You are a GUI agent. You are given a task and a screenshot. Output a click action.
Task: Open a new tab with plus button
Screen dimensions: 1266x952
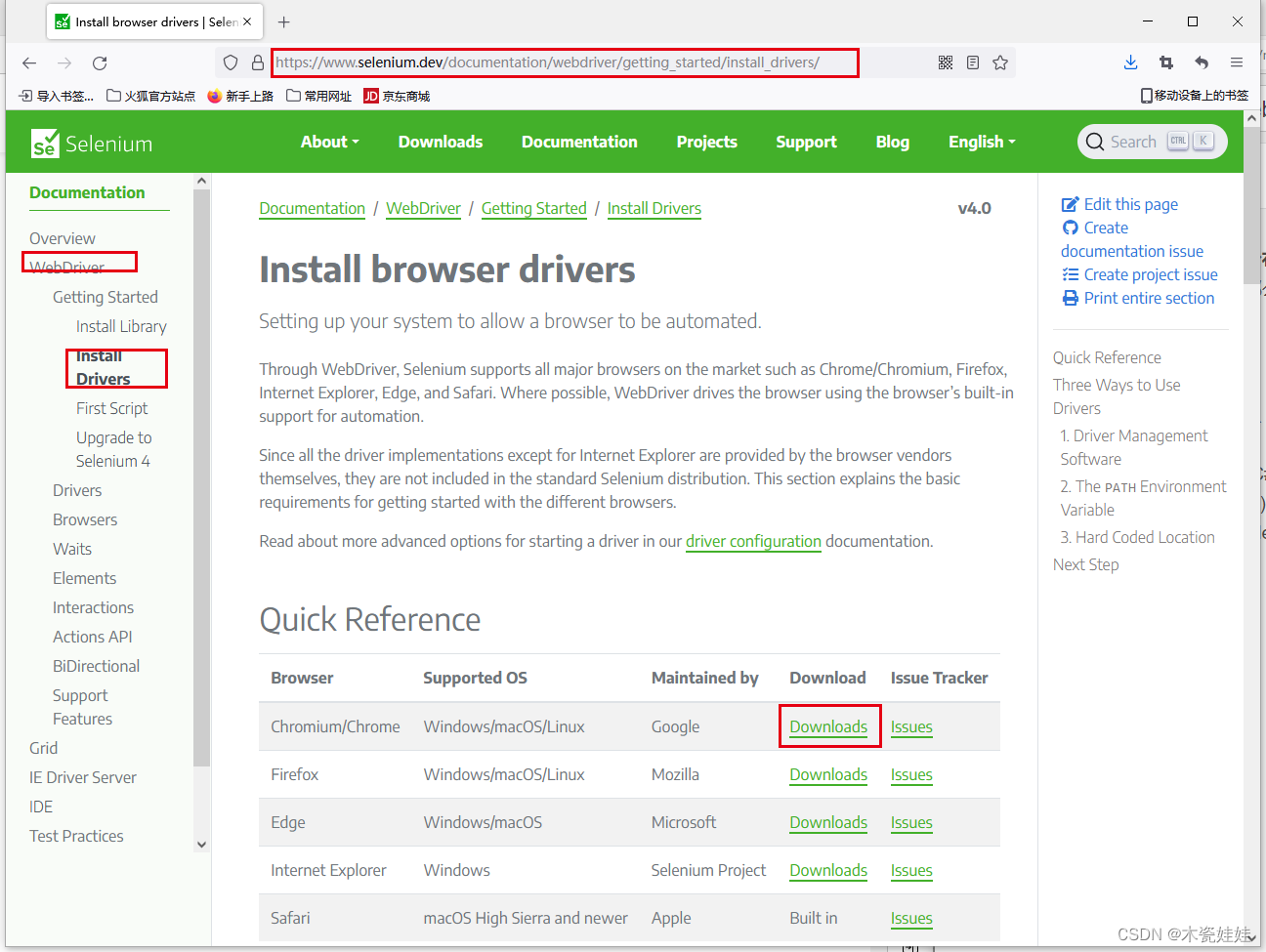pos(283,21)
